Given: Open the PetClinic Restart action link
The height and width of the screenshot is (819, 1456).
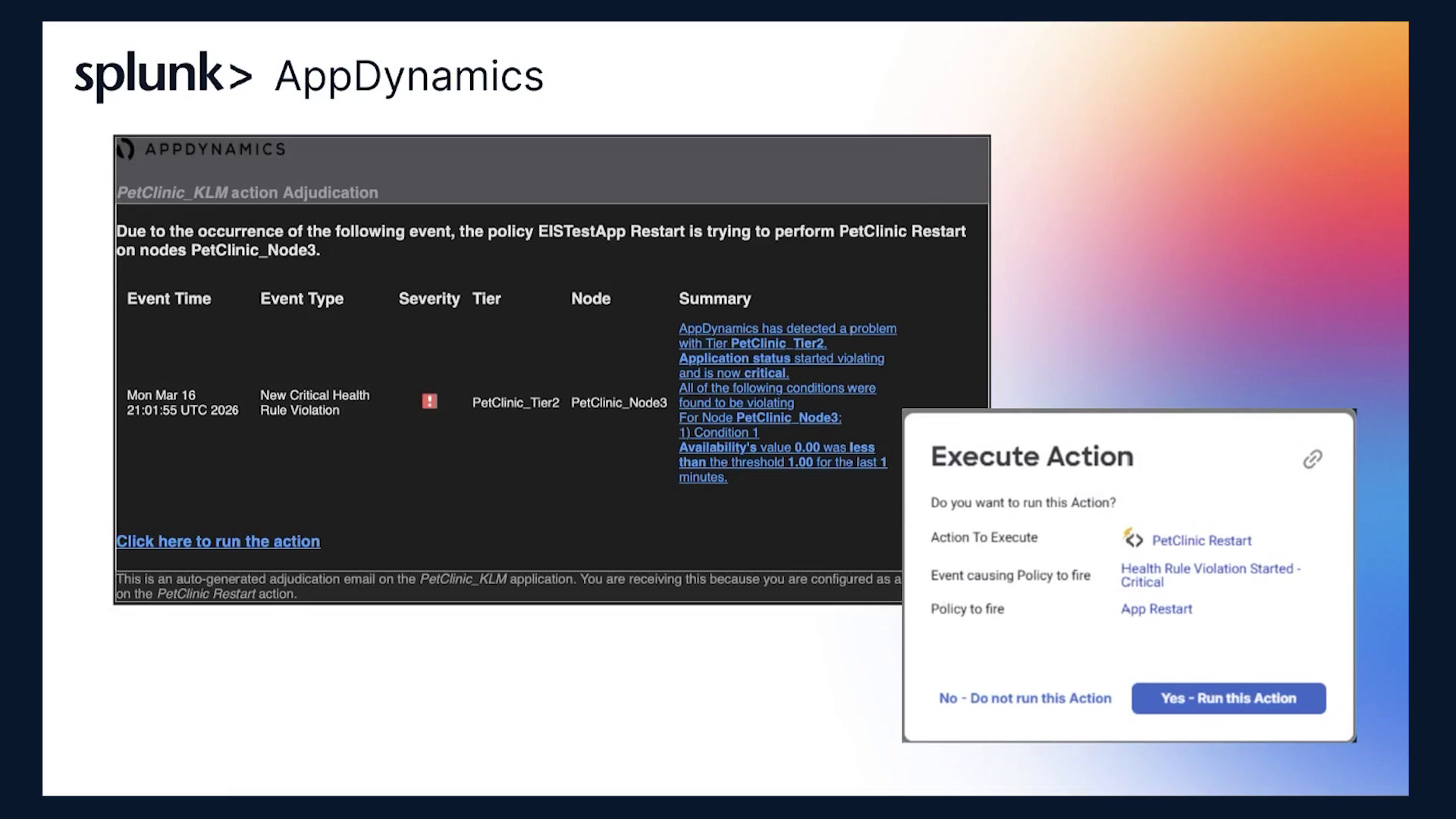Looking at the screenshot, I should click(x=1202, y=541).
